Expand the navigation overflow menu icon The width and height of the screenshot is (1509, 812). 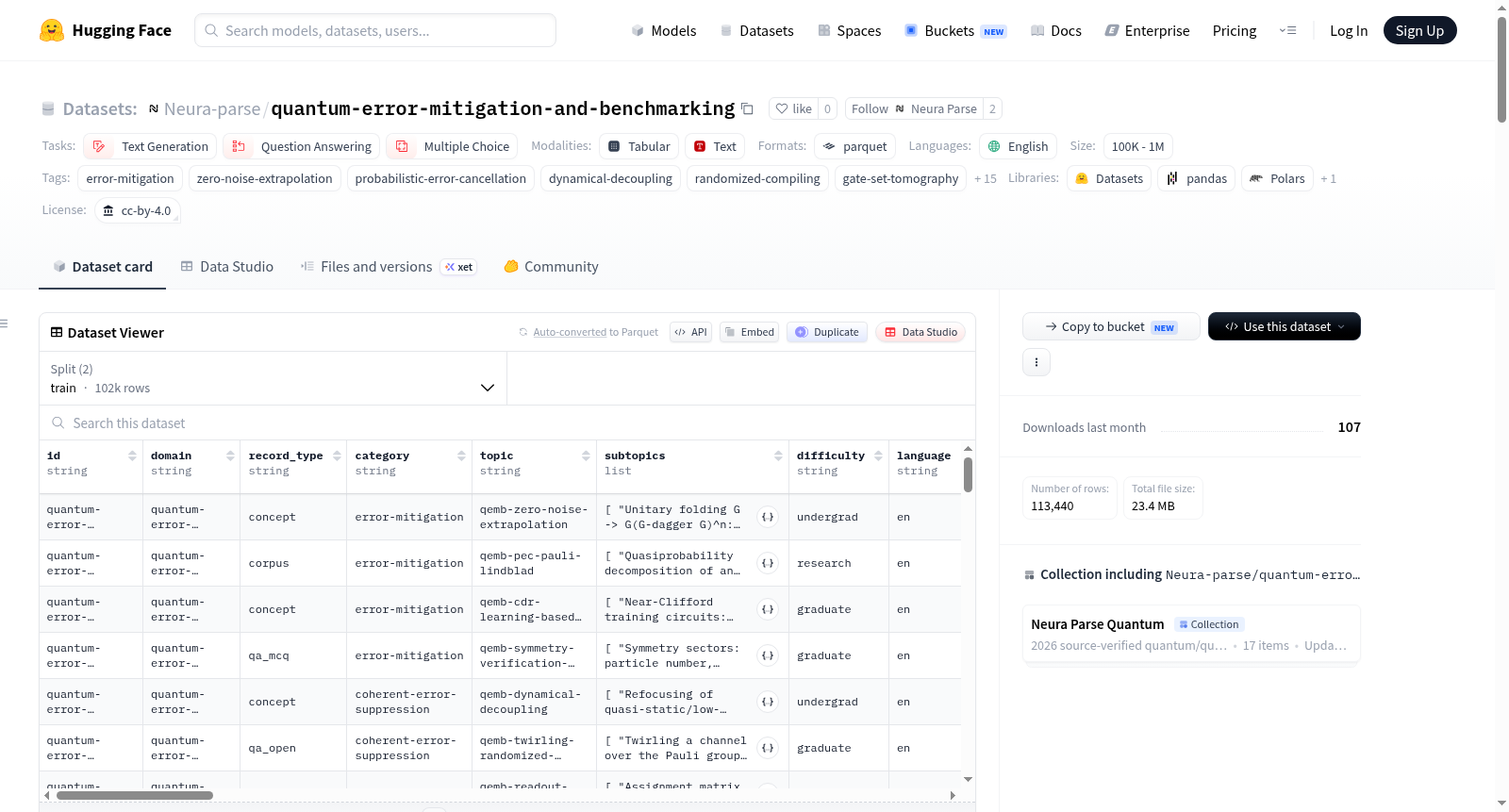pos(1287,30)
